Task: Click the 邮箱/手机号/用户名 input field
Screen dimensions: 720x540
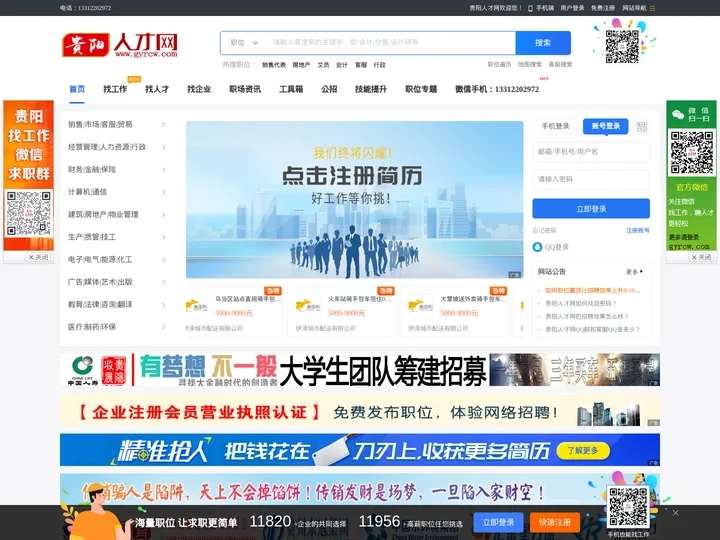Action: [591, 152]
